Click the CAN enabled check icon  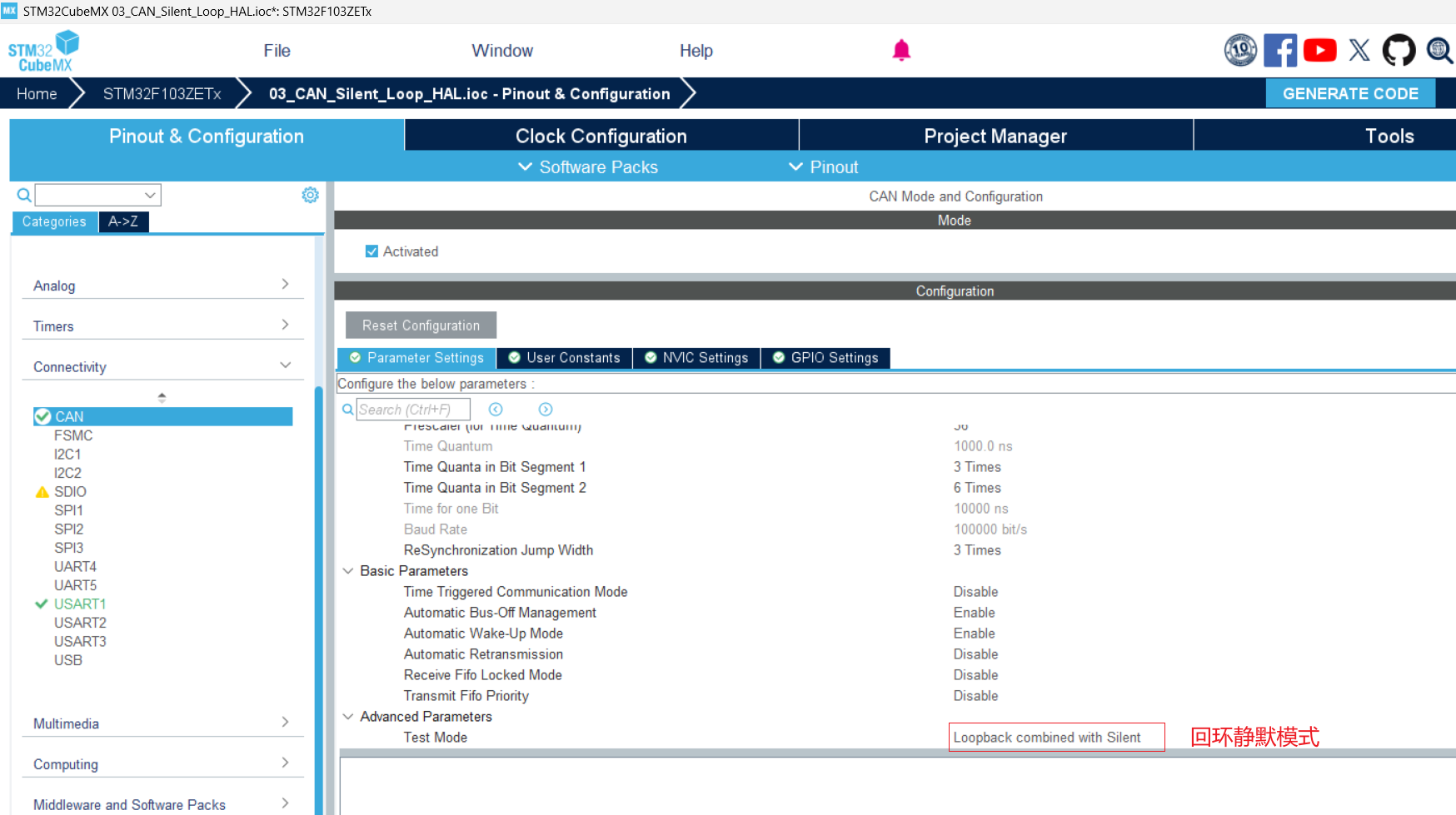coord(42,416)
